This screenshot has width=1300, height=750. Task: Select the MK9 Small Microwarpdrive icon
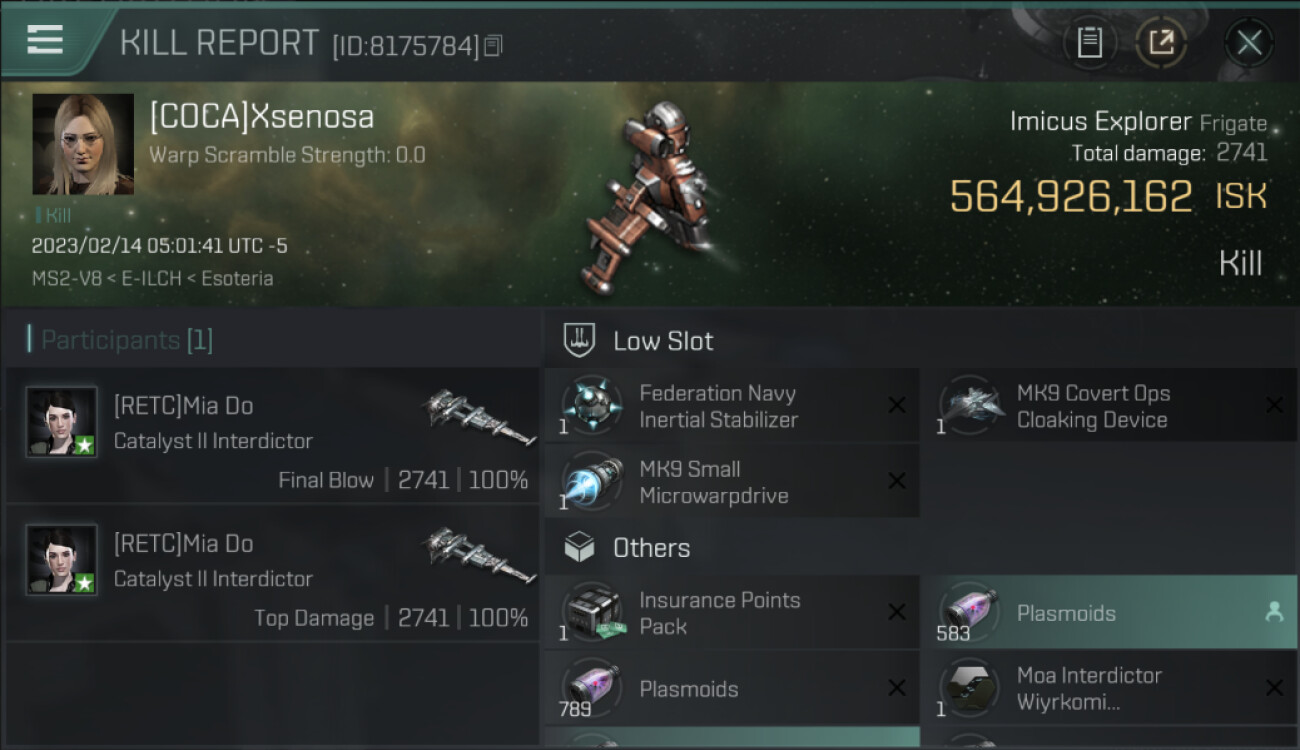point(592,482)
